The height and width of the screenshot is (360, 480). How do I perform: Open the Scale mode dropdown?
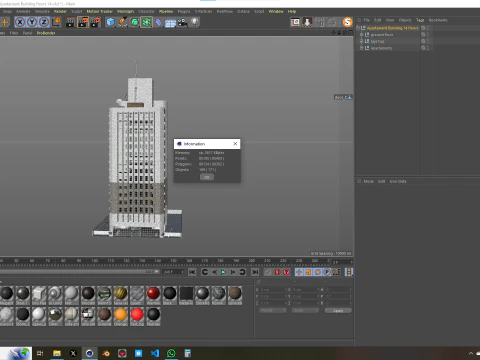(305, 311)
